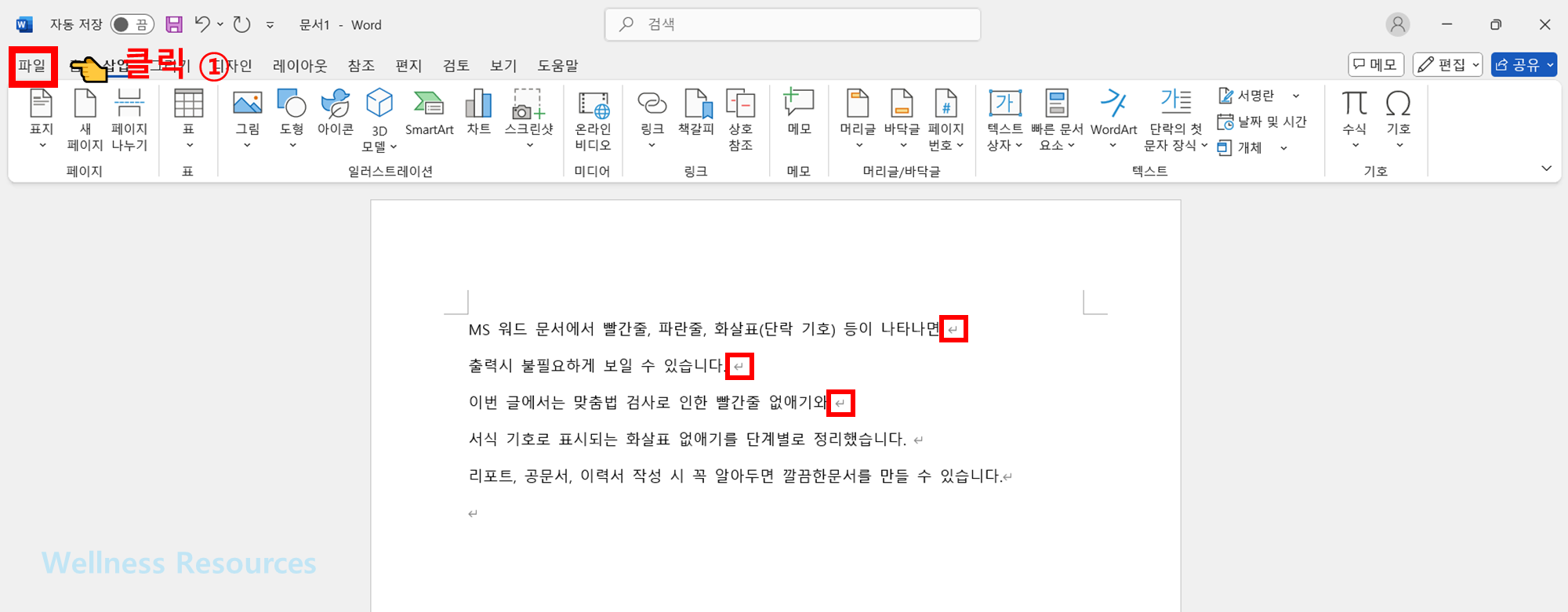
Task: Open the 파일 (File) tab
Action: [33, 66]
